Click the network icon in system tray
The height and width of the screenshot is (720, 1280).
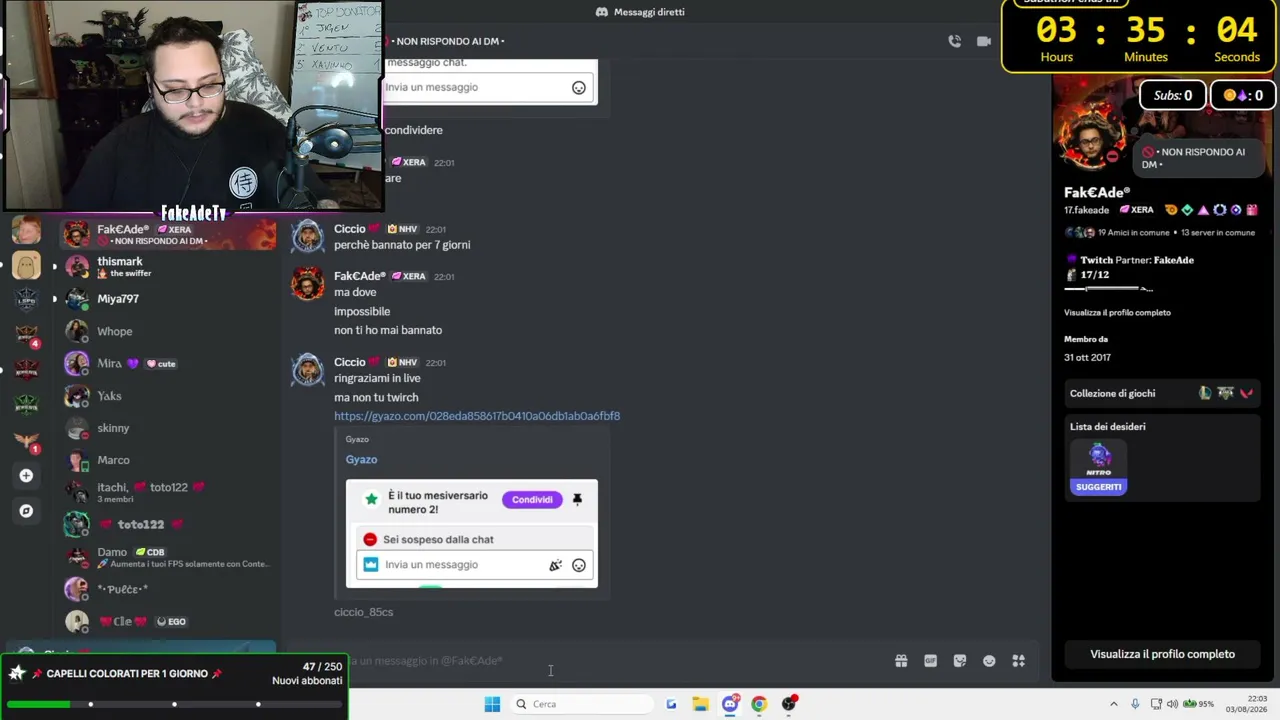(x=1156, y=704)
